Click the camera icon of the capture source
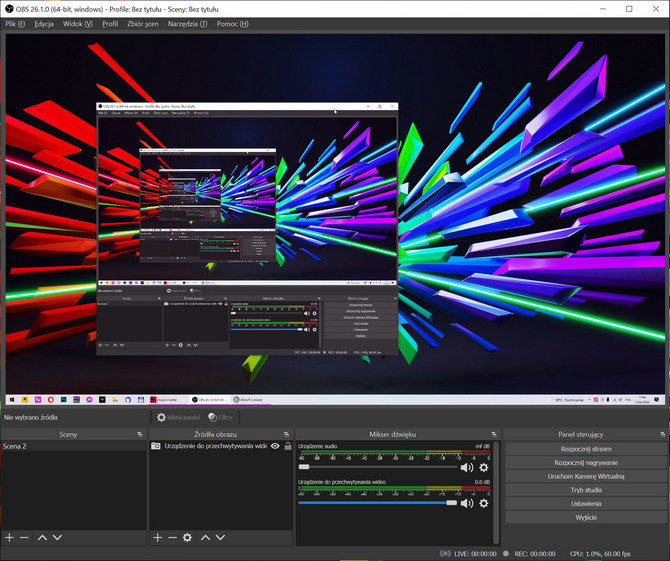 tap(156, 446)
